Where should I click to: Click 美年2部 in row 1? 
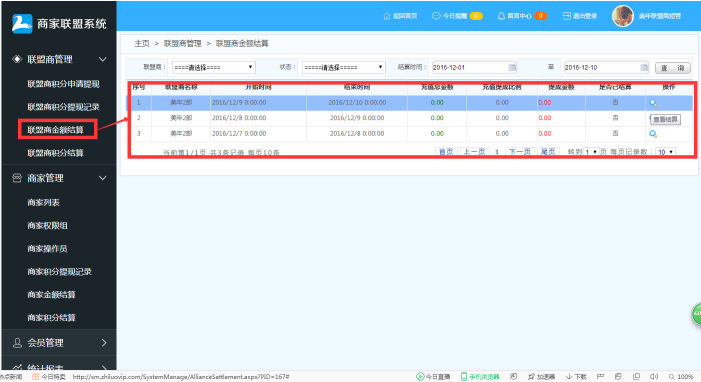(x=181, y=102)
